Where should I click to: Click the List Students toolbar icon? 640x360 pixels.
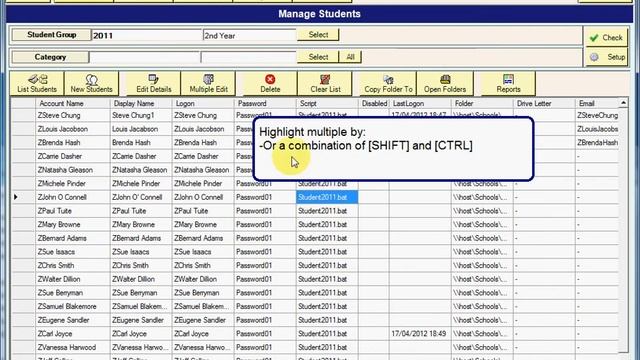tap(37, 83)
